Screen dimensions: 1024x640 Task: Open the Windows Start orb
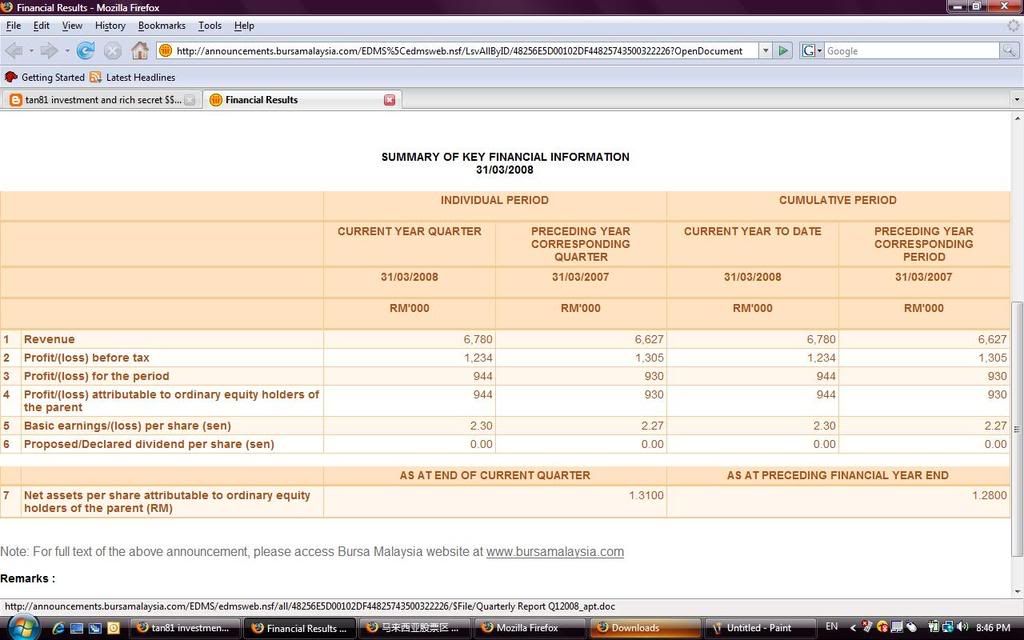coord(22,627)
